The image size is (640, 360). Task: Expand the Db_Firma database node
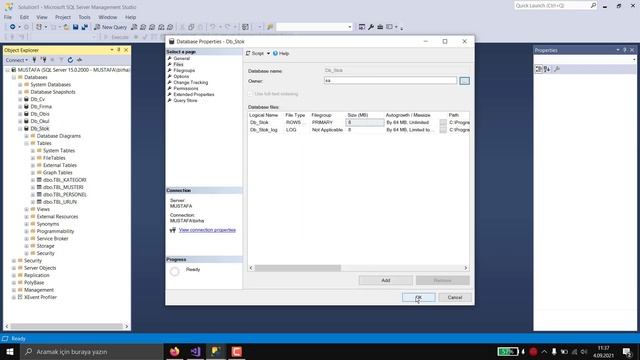(20, 107)
